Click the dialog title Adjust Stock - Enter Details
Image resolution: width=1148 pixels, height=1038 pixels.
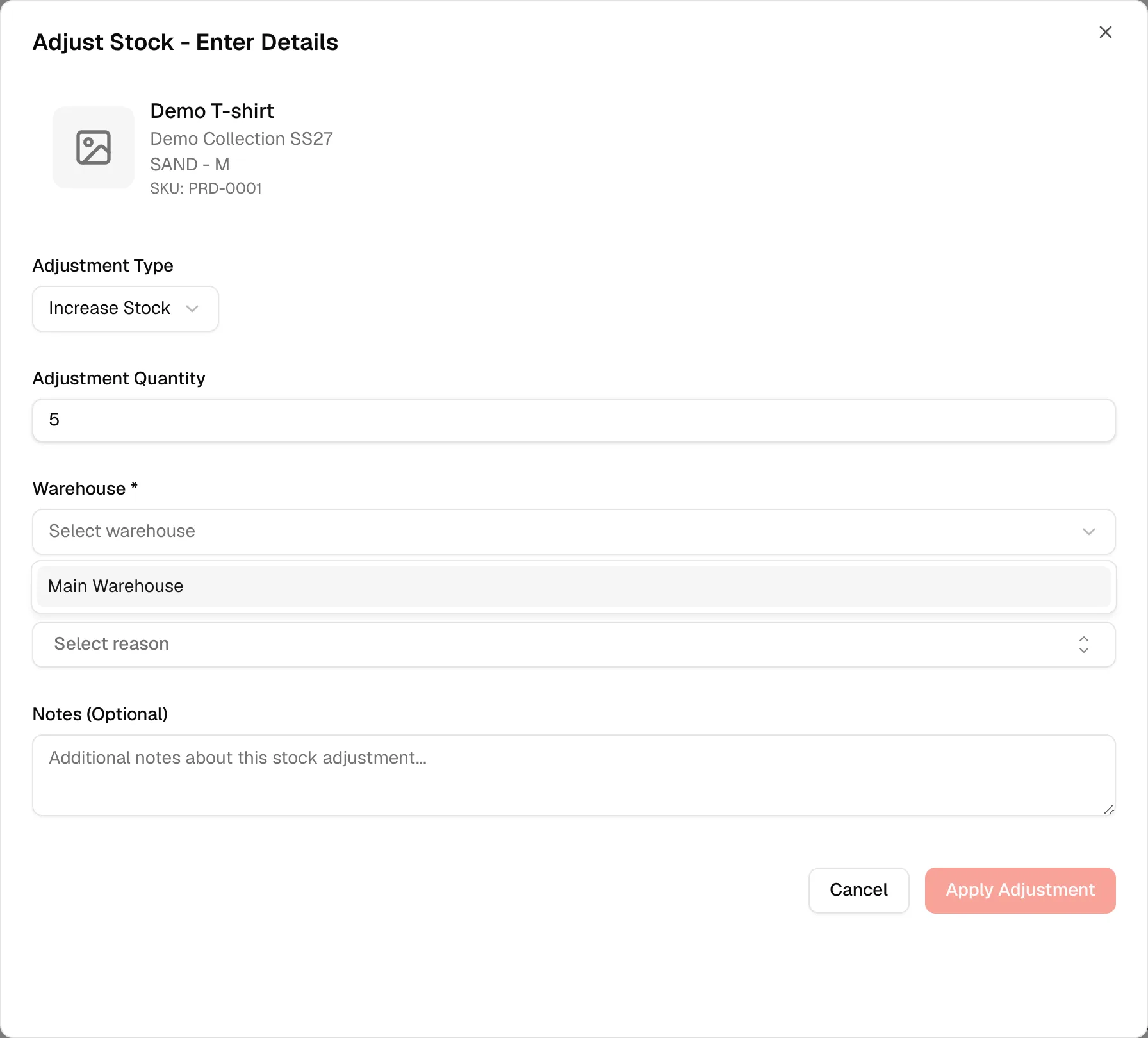(186, 42)
